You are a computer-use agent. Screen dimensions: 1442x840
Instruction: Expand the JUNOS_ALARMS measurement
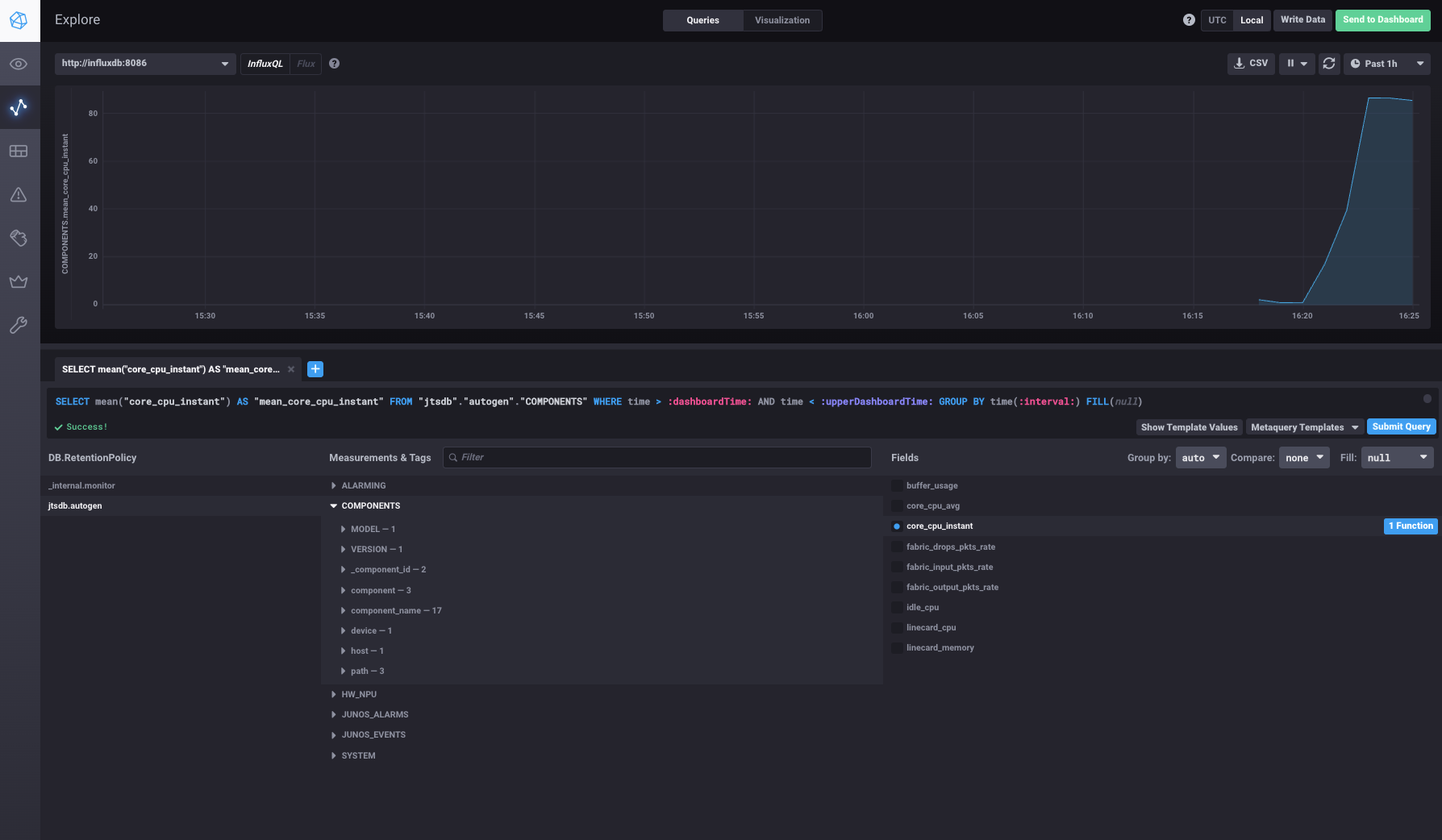click(374, 715)
